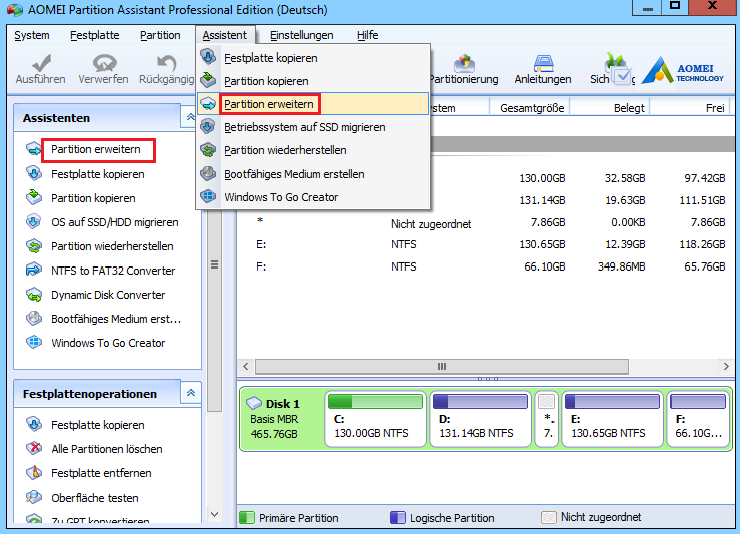The height and width of the screenshot is (534, 740).
Task: Click the AOMEI Technology logo
Action: (682, 71)
